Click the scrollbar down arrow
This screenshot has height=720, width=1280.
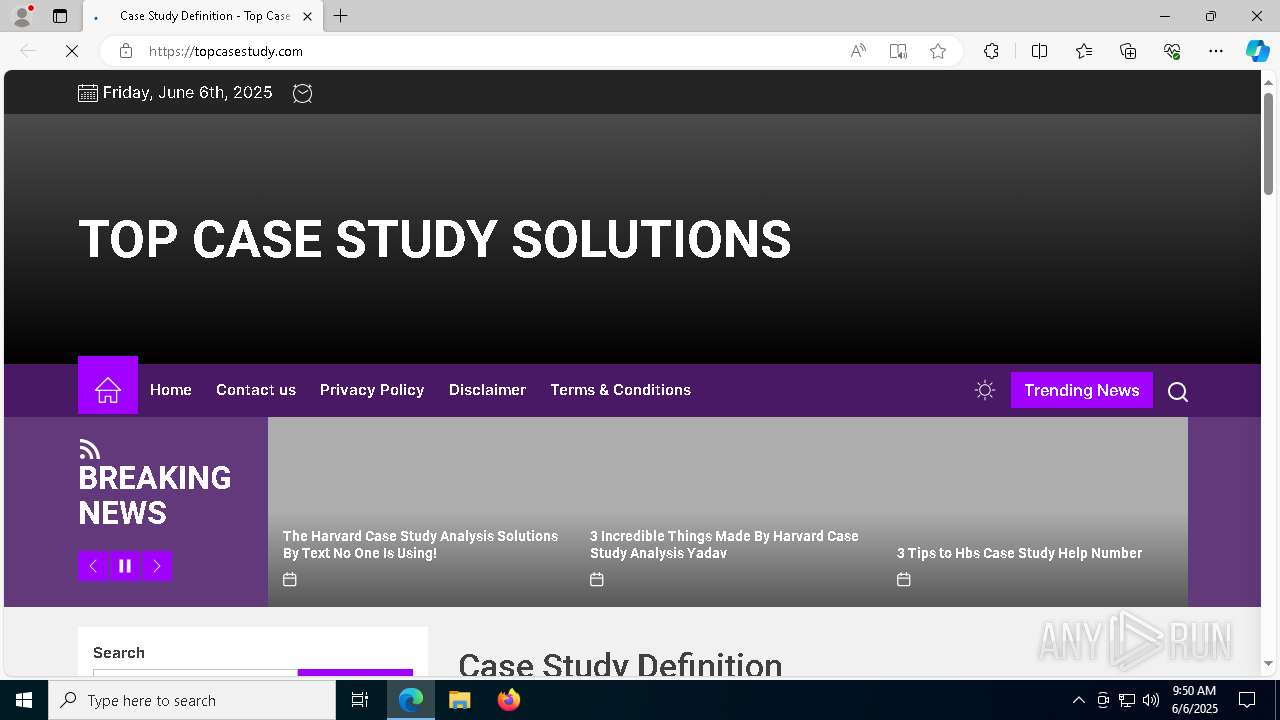click(x=1268, y=663)
